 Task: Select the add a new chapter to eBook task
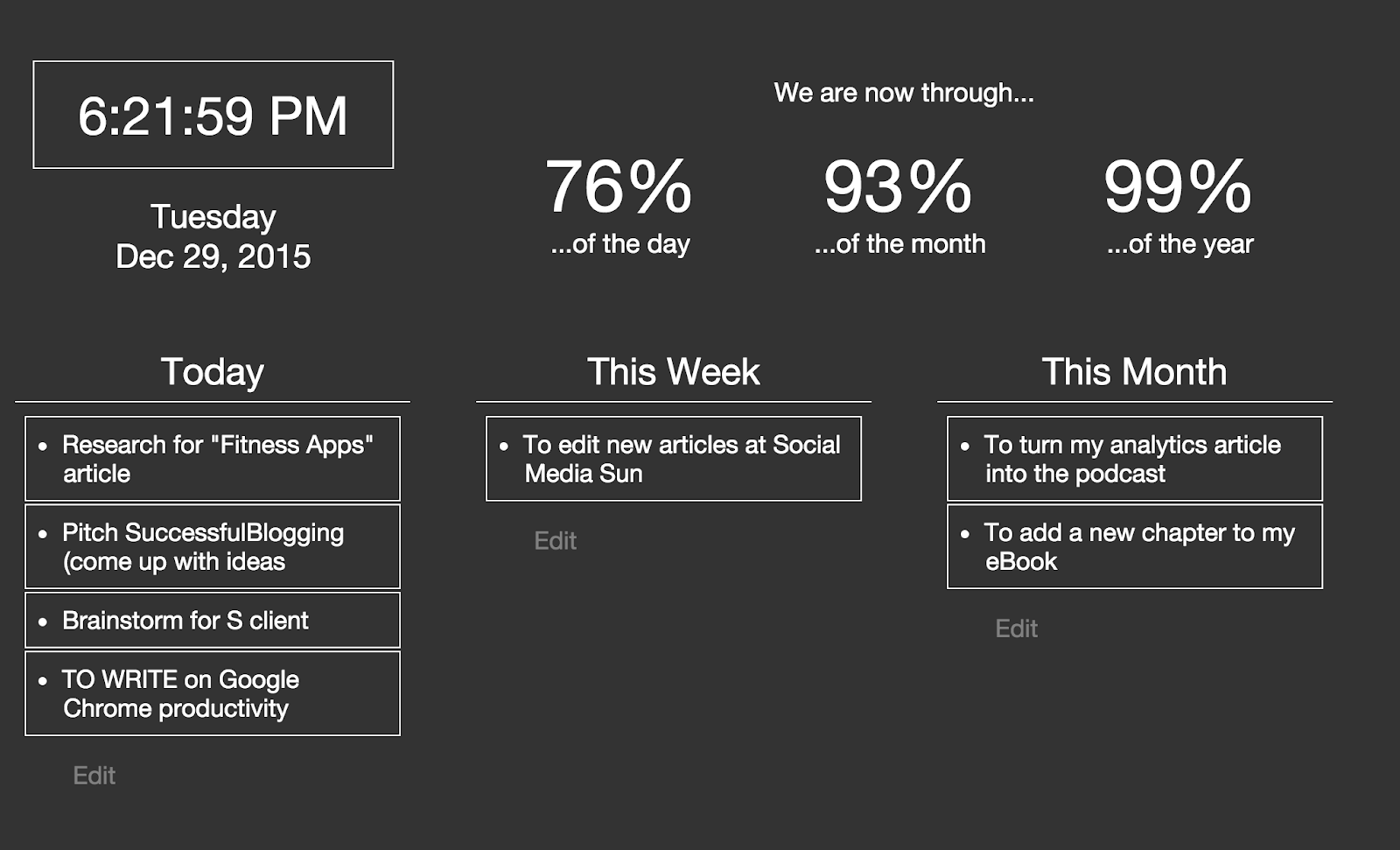(1135, 546)
